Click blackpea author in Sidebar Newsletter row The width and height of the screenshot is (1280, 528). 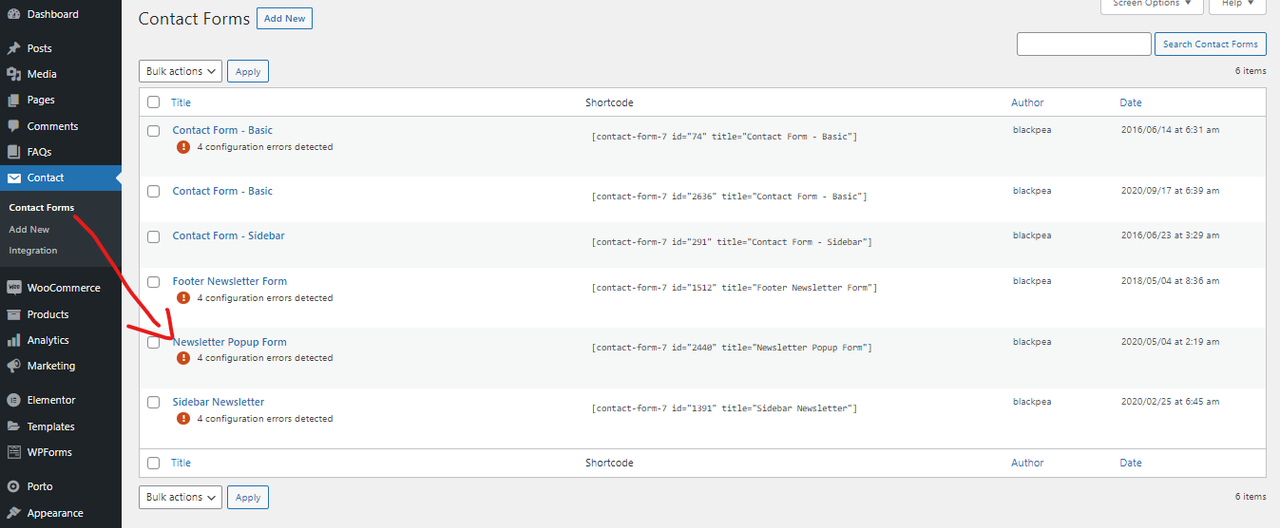pyautogui.click(x=1032, y=402)
